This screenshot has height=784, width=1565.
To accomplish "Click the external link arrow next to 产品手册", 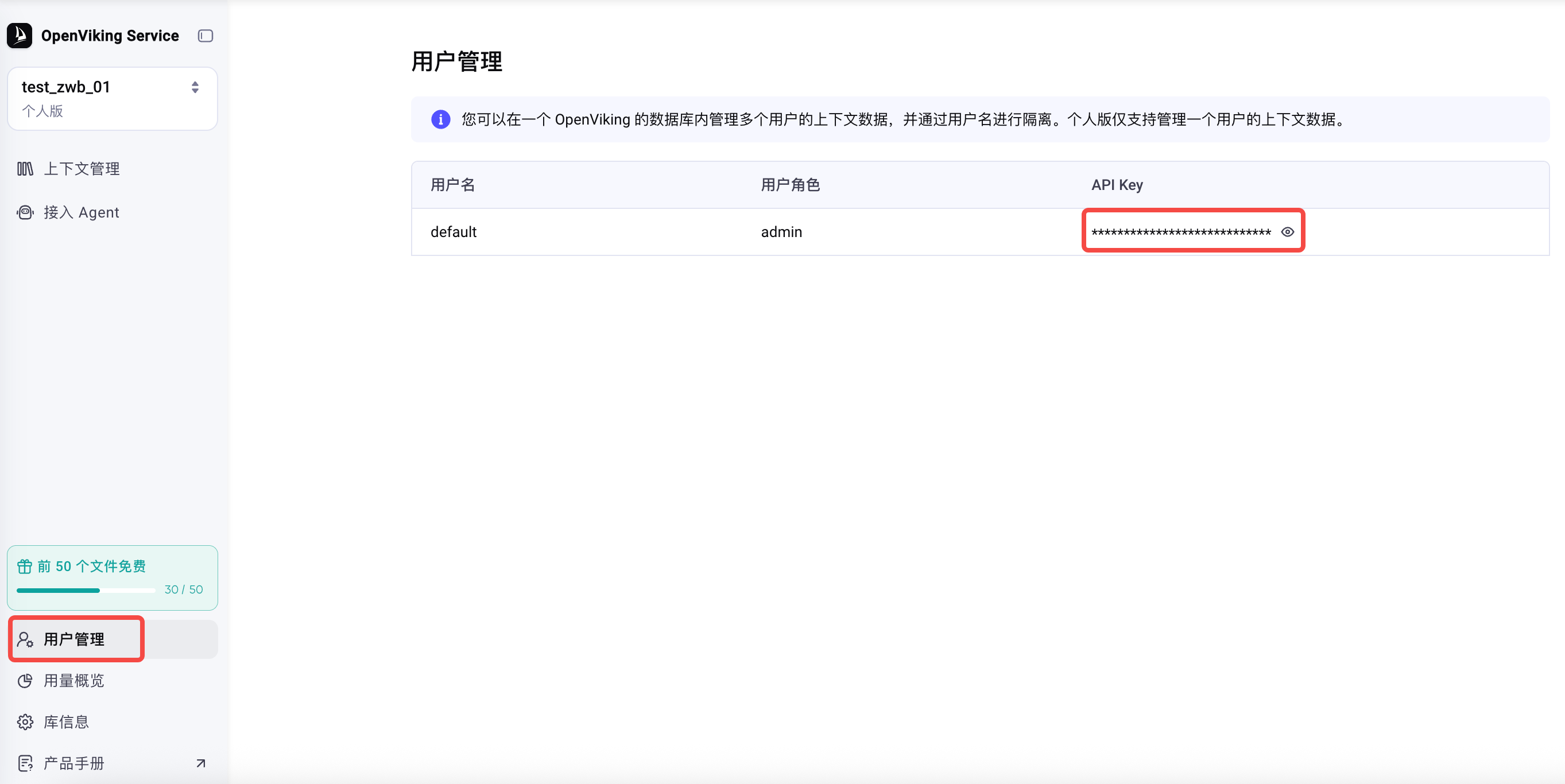I will pyautogui.click(x=200, y=763).
